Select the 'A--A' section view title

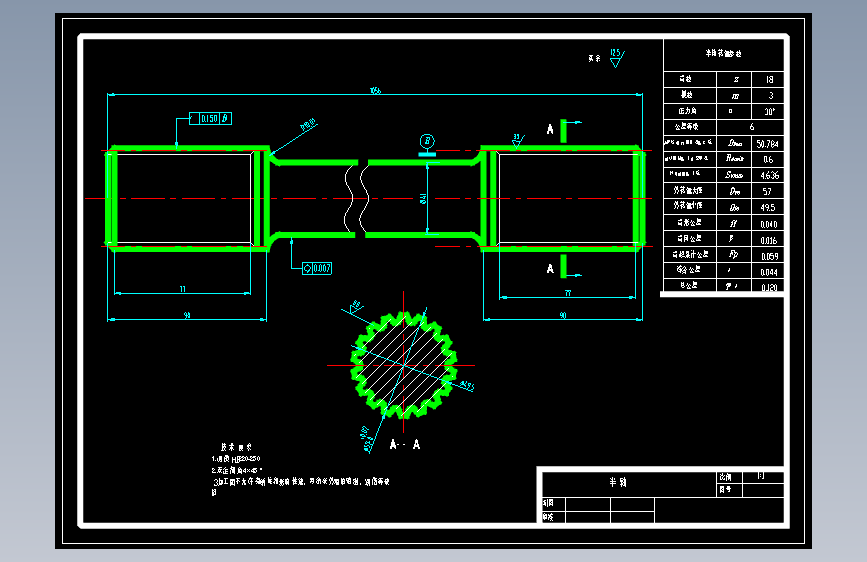[x=405, y=445]
